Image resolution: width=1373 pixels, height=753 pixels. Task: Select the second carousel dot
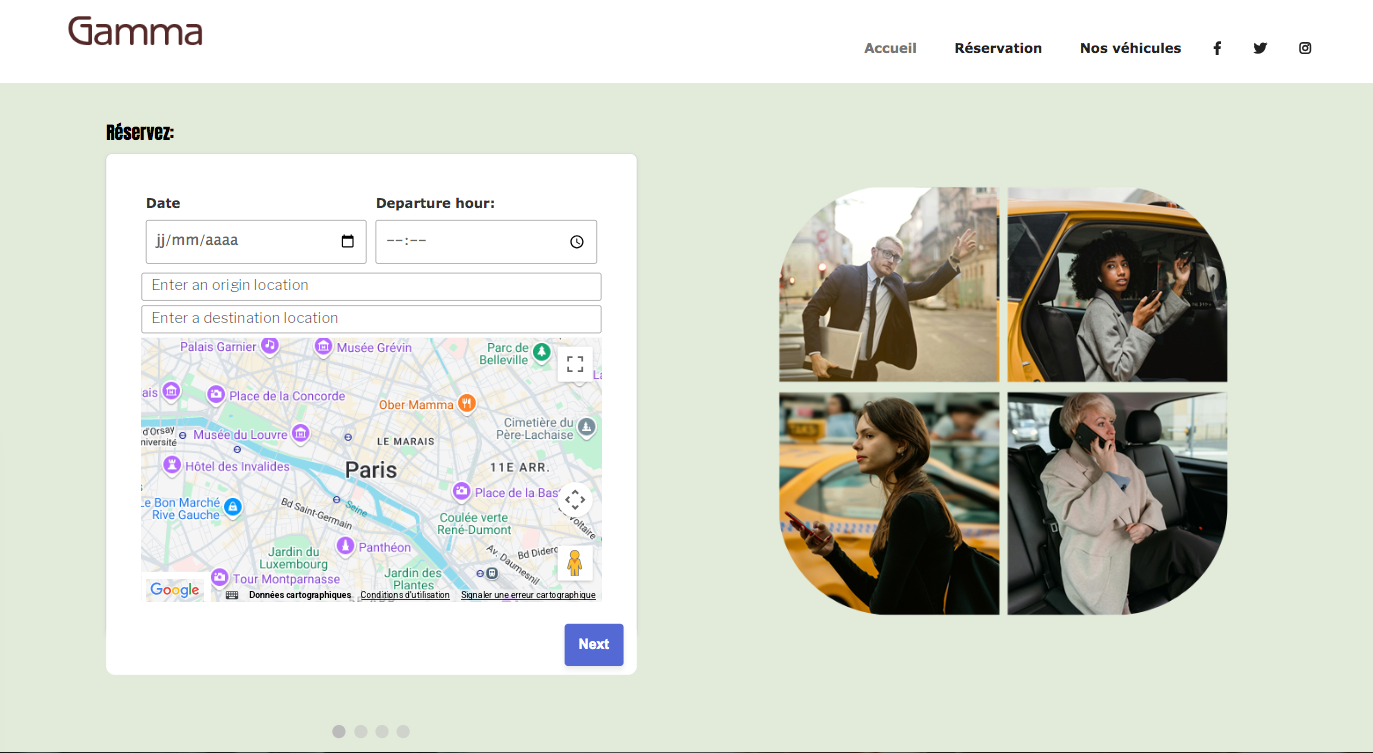[x=361, y=732]
